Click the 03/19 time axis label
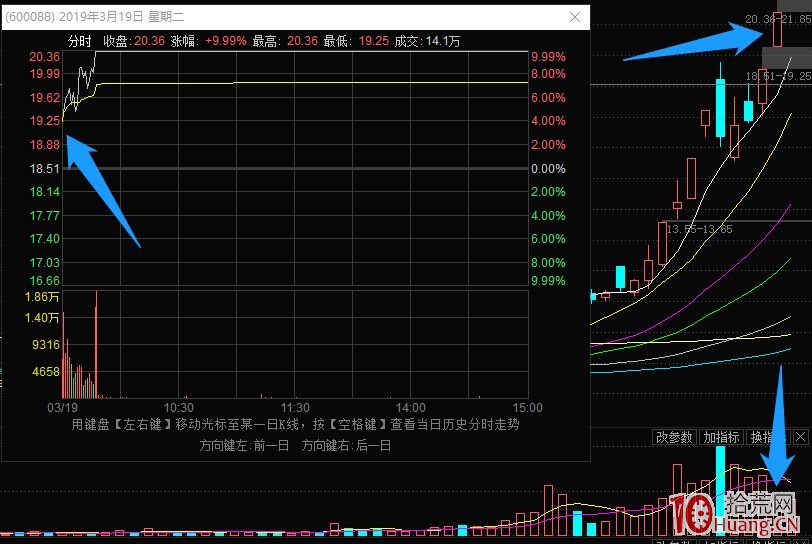This screenshot has height=544, width=812. pyautogui.click(x=62, y=408)
